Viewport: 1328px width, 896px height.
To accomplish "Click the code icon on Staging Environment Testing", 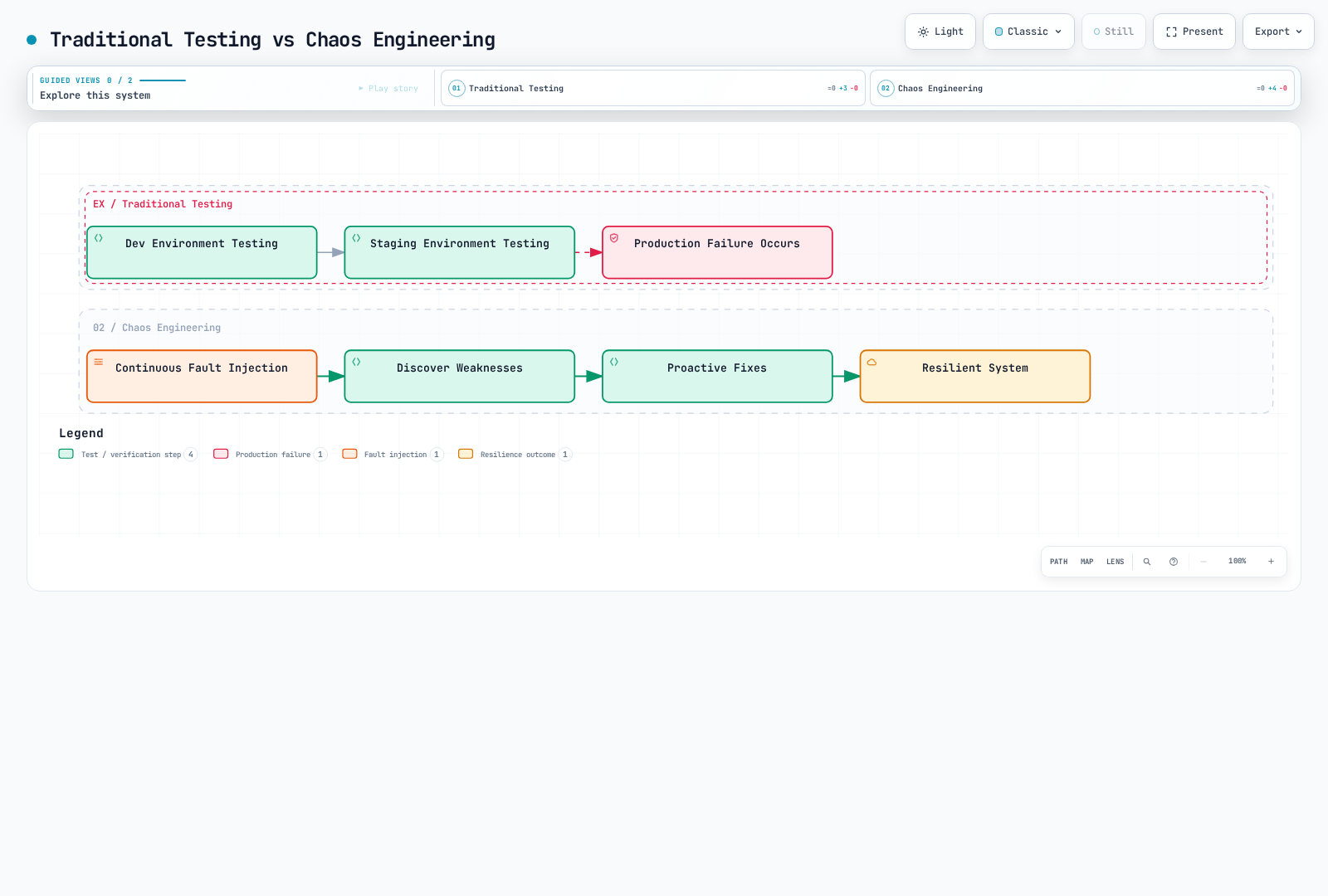I will click(356, 238).
